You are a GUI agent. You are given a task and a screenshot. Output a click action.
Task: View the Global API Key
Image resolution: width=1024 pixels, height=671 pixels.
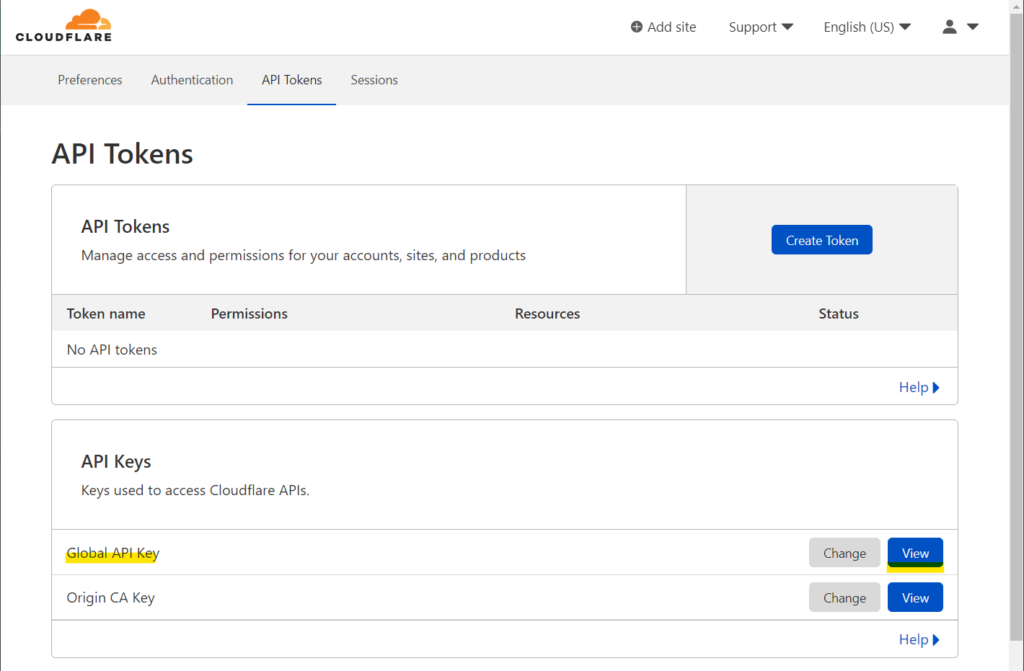(x=915, y=553)
